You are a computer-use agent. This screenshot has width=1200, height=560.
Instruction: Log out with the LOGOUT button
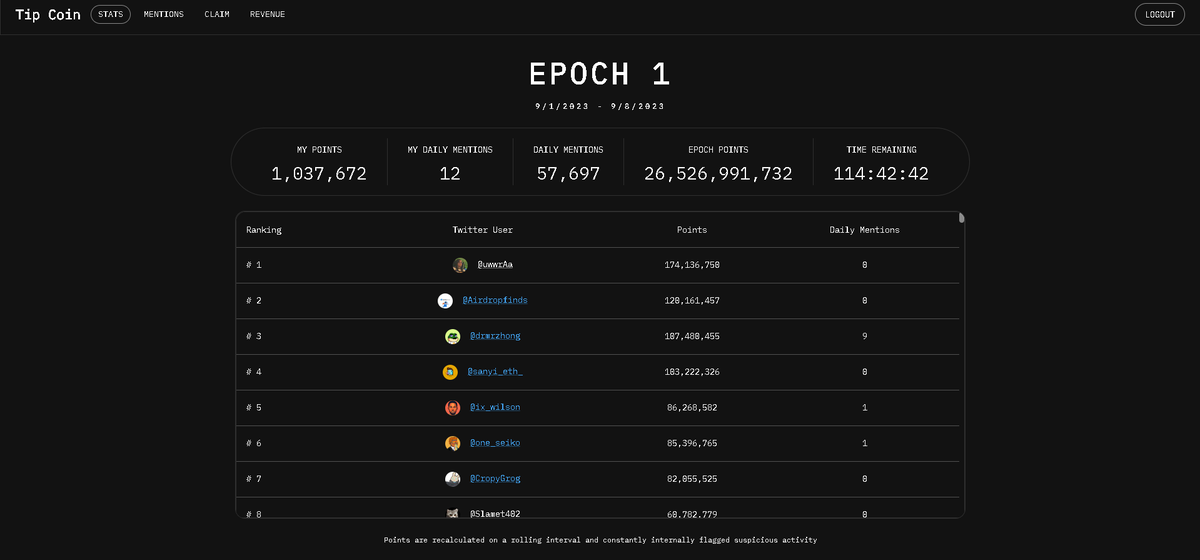pyautogui.click(x=1160, y=15)
